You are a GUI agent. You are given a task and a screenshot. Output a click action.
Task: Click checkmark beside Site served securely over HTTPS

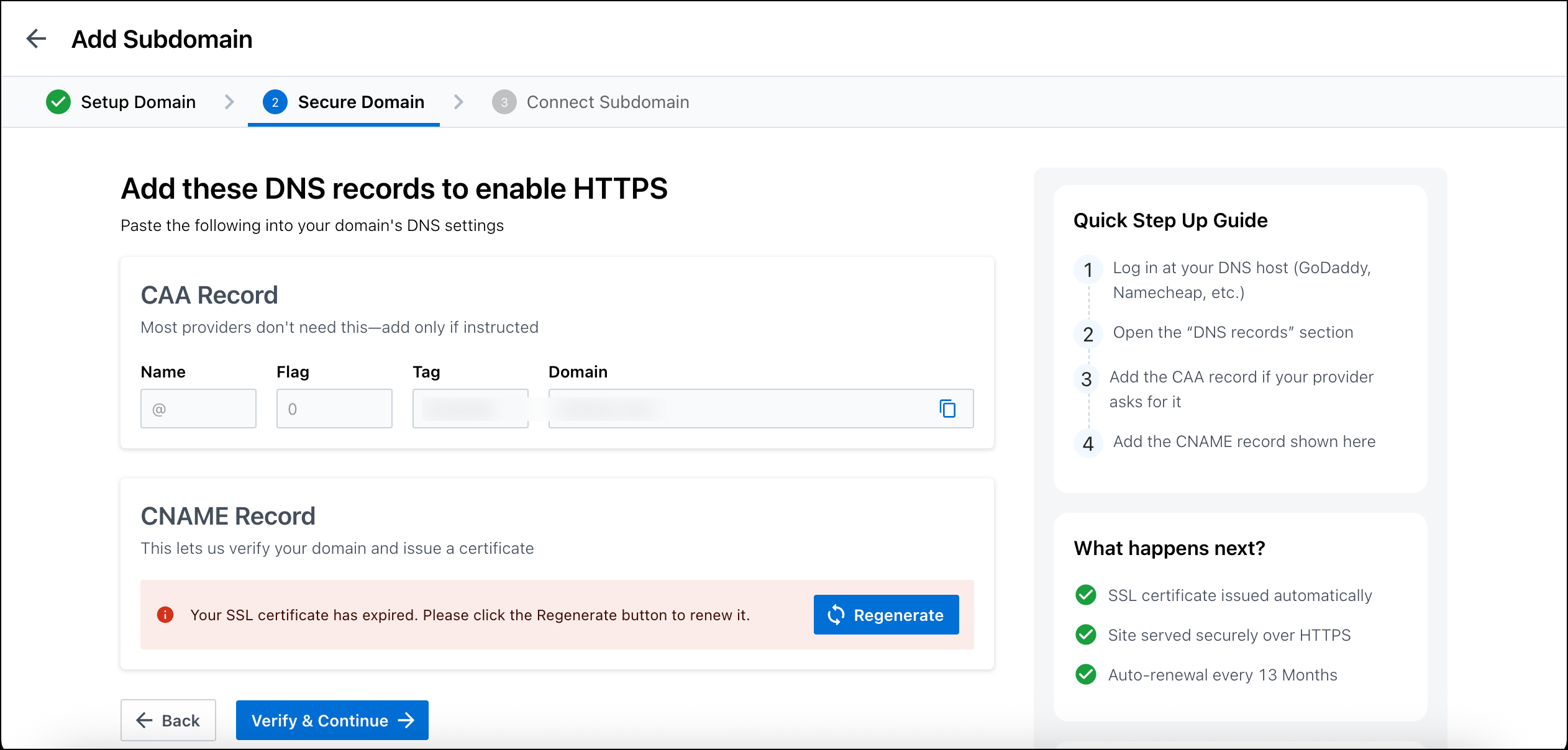(1085, 635)
